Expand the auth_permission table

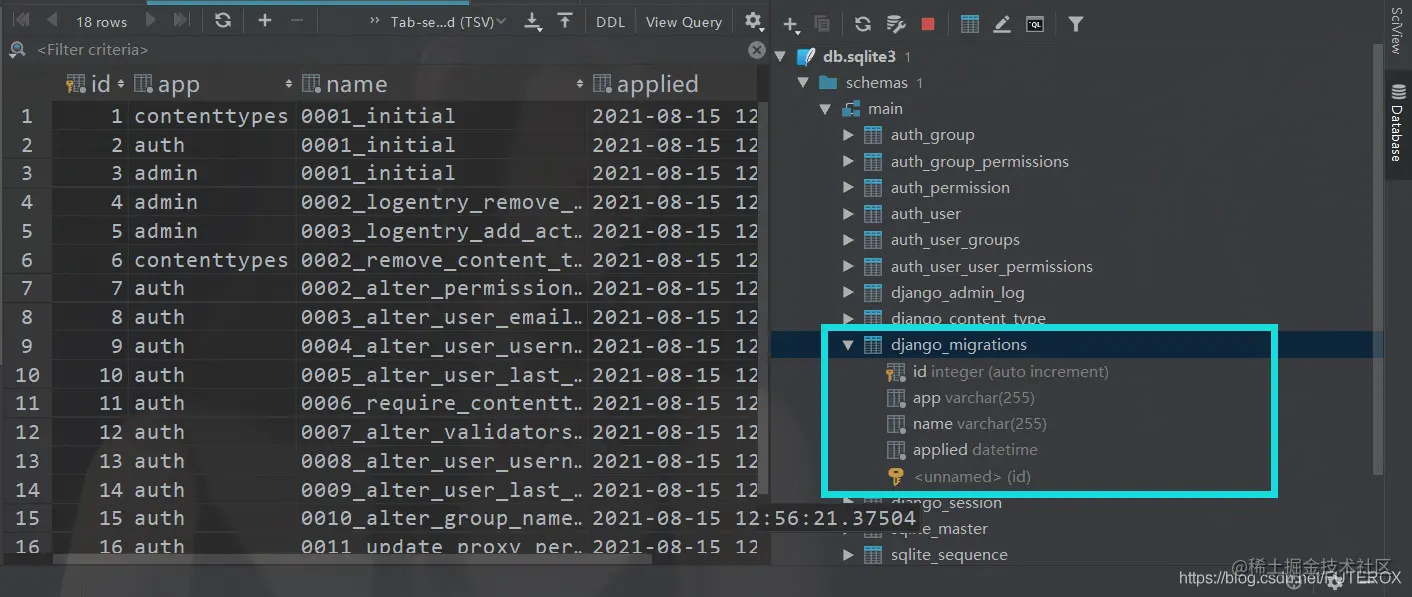coord(849,187)
